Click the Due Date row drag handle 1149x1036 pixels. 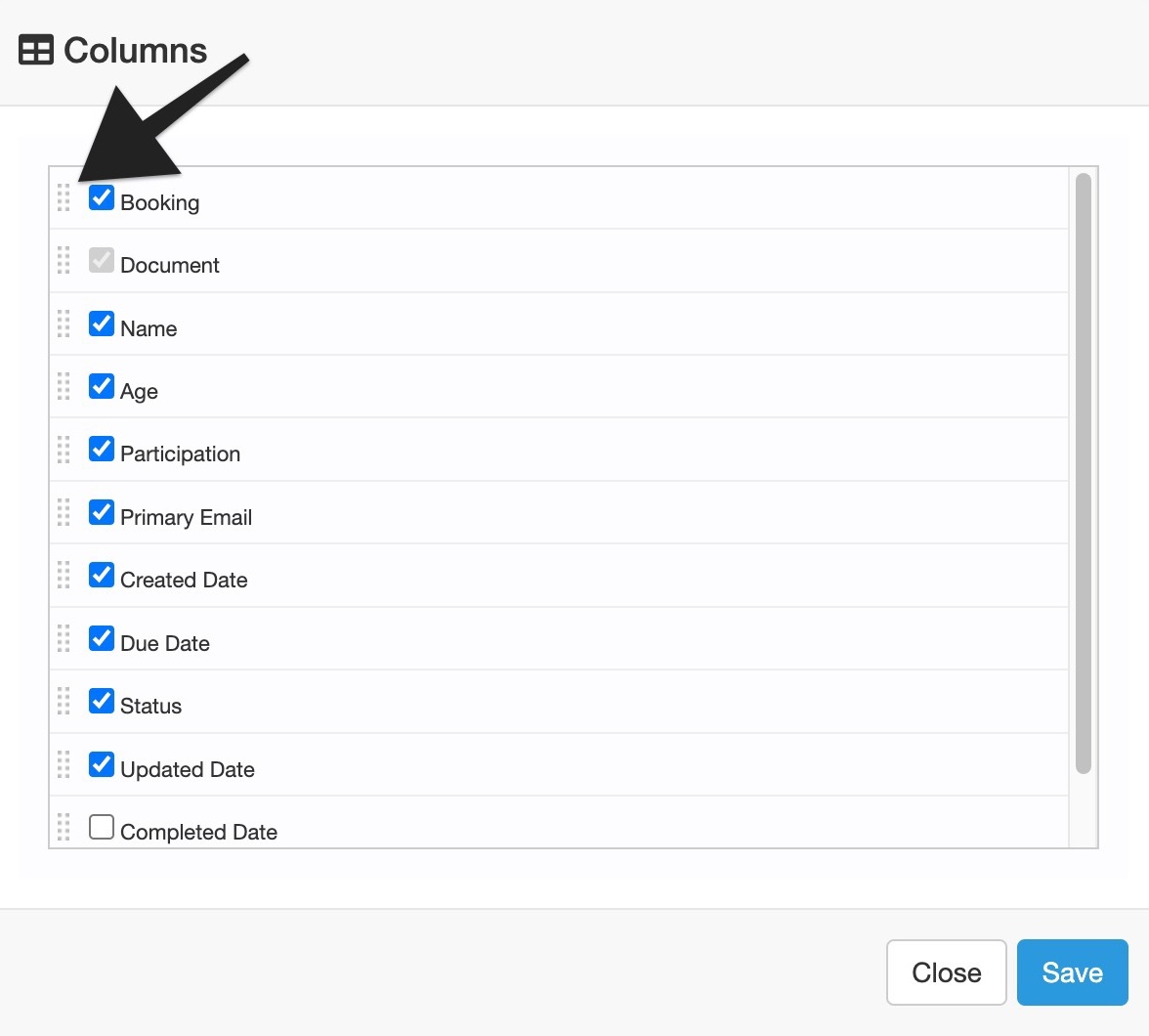tap(64, 638)
